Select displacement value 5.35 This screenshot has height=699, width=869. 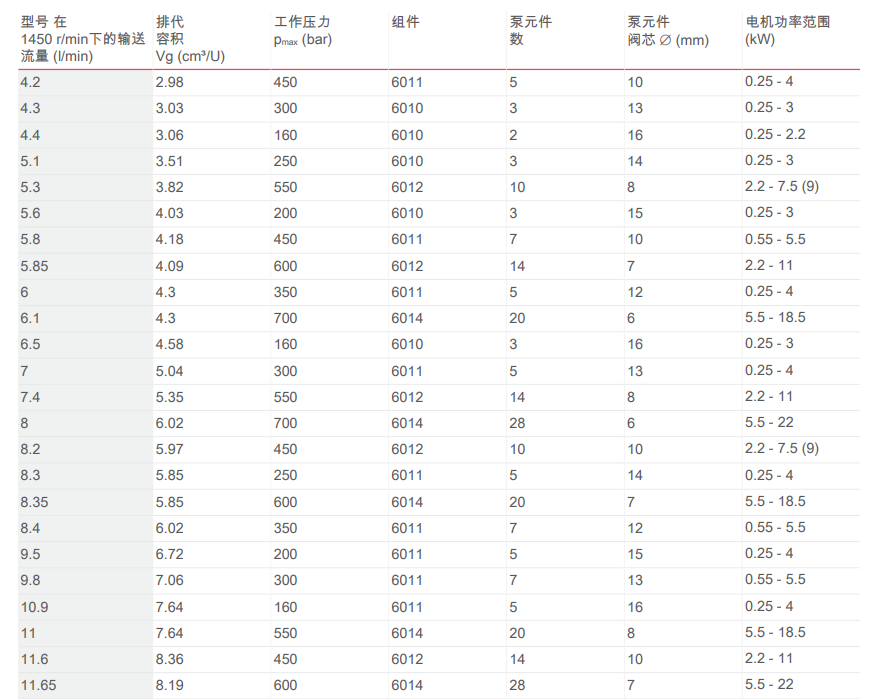tap(170, 397)
